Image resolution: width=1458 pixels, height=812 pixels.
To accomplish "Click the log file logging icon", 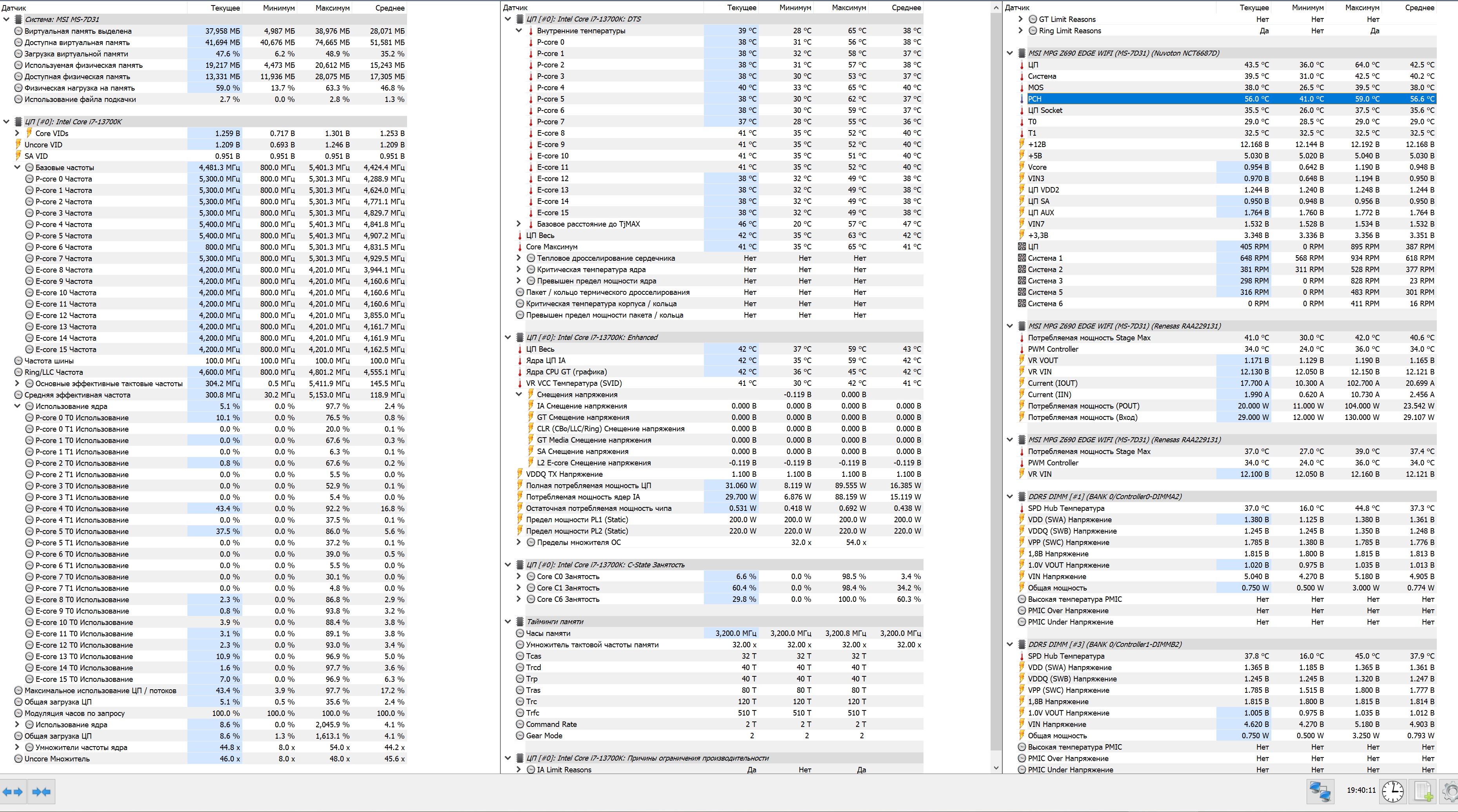I will tap(1423, 792).
